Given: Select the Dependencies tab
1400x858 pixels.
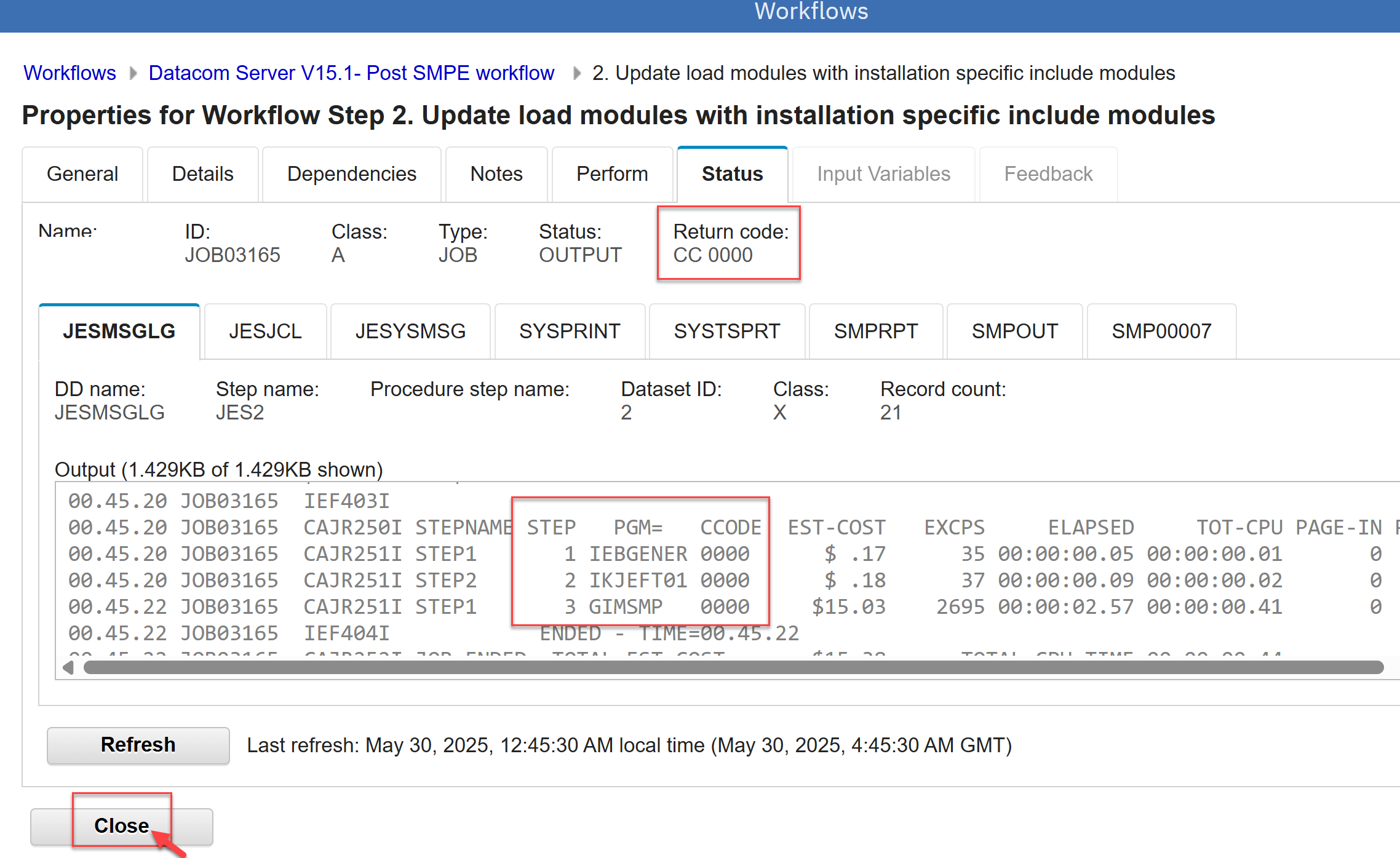Looking at the screenshot, I should [351, 174].
